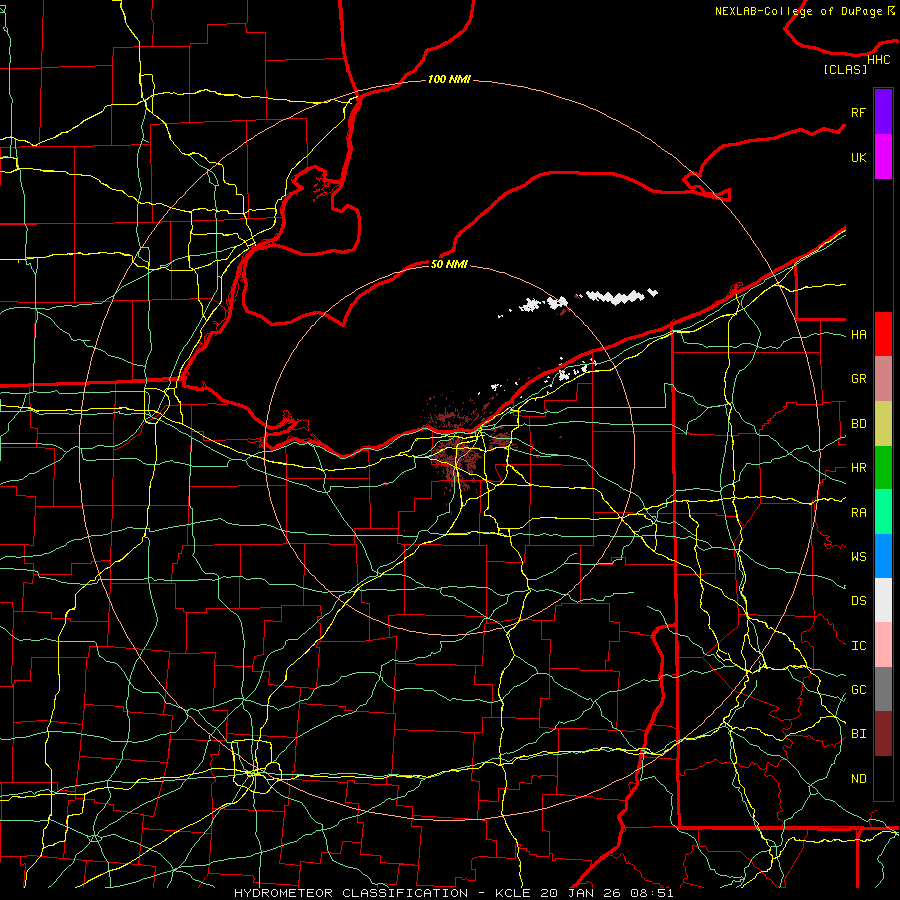Click the HA red legend swatch
The height and width of the screenshot is (900, 900).
[883, 334]
